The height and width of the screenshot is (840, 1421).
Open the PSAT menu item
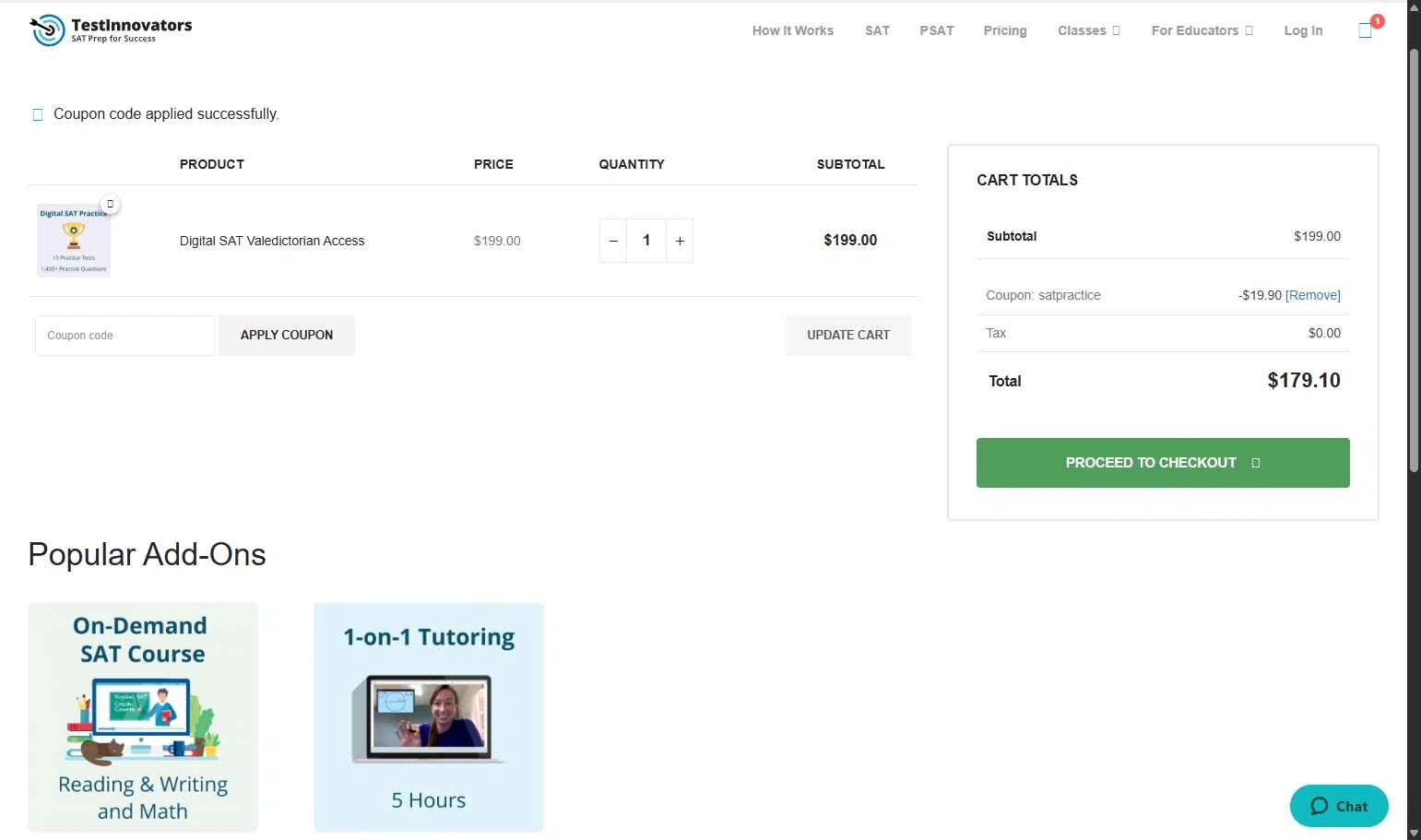(x=937, y=30)
